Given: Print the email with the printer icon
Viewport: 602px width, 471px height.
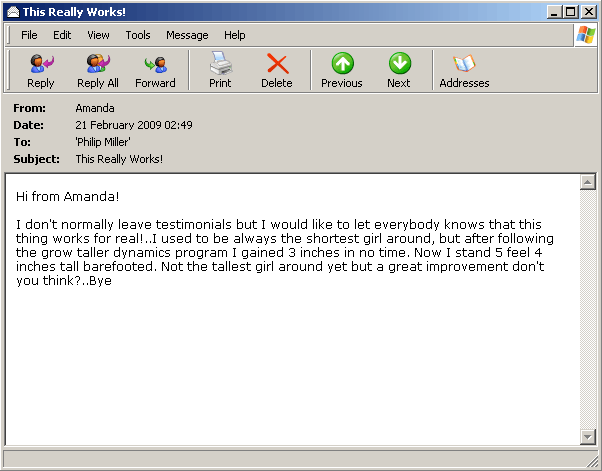Looking at the screenshot, I should pos(220,70).
